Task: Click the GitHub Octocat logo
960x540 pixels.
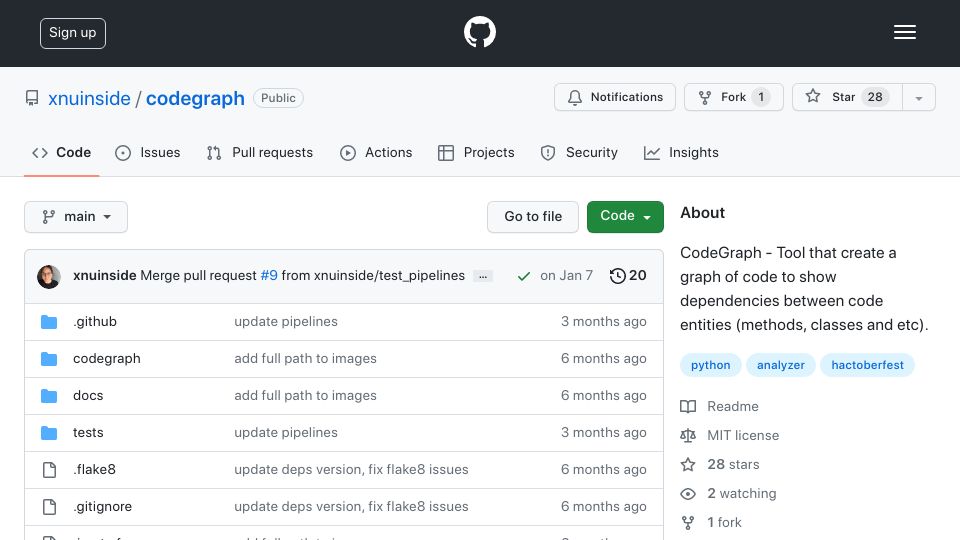Action: pyautogui.click(x=479, y=32)
